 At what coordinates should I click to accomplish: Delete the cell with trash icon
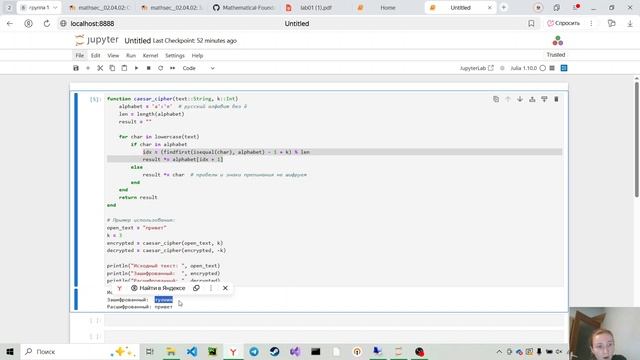coord(556,99)
